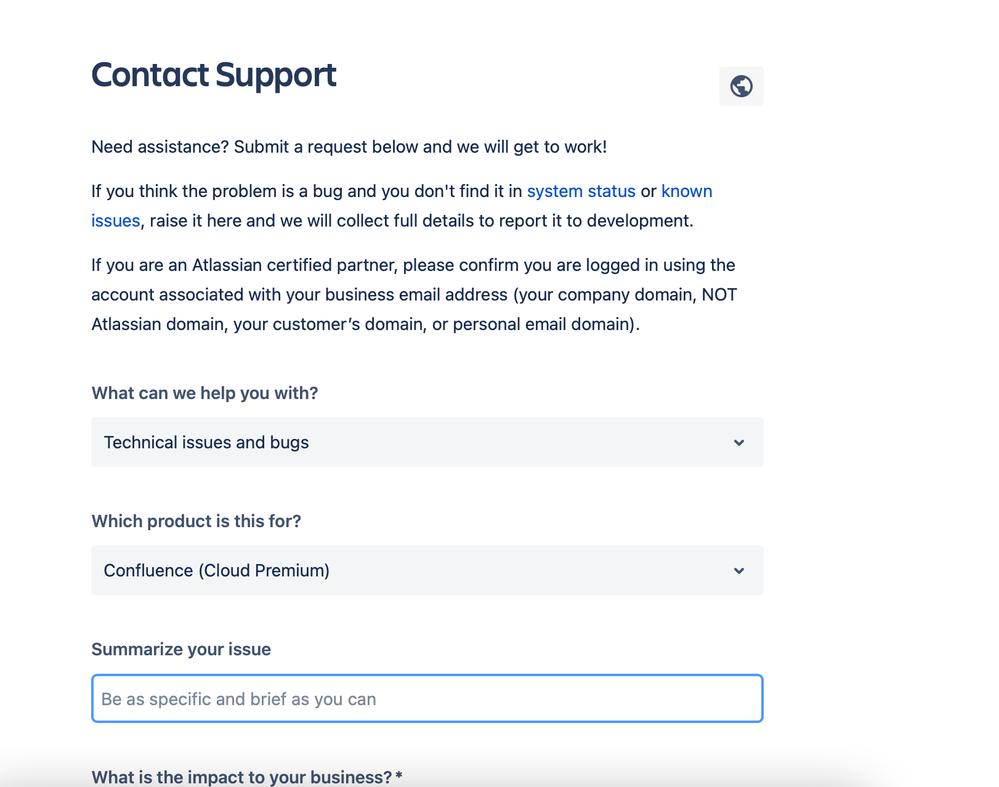Open the globe language selector icon
Image resolution: width=999 pixels, height=787 pixels.
741,86
